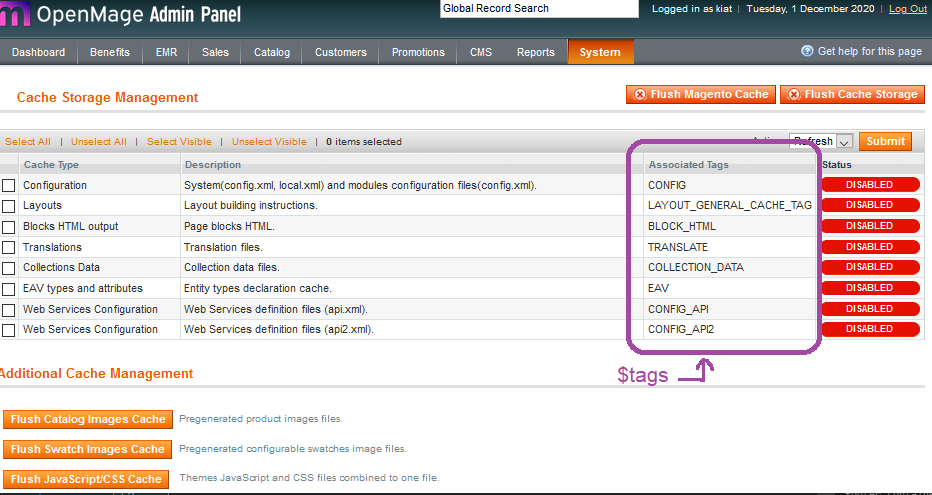This screenshot has width=932, height=495.
Task: Open the Actions Refresh dropdown
Action: (820, 142)
